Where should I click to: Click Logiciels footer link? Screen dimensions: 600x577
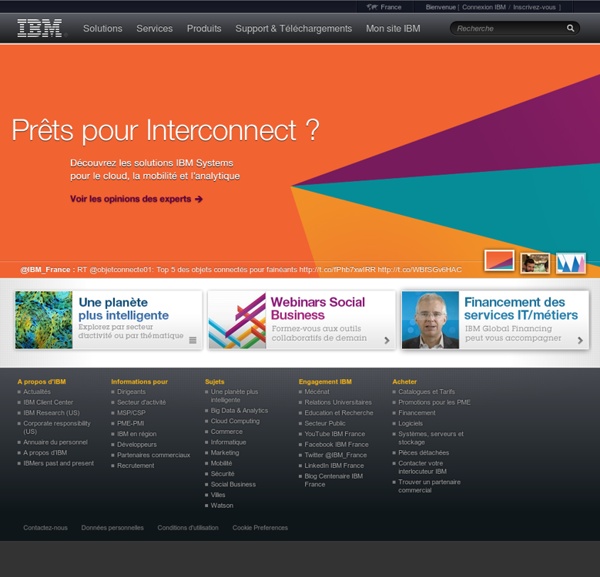pyautogui.click(x=411, y=424)
